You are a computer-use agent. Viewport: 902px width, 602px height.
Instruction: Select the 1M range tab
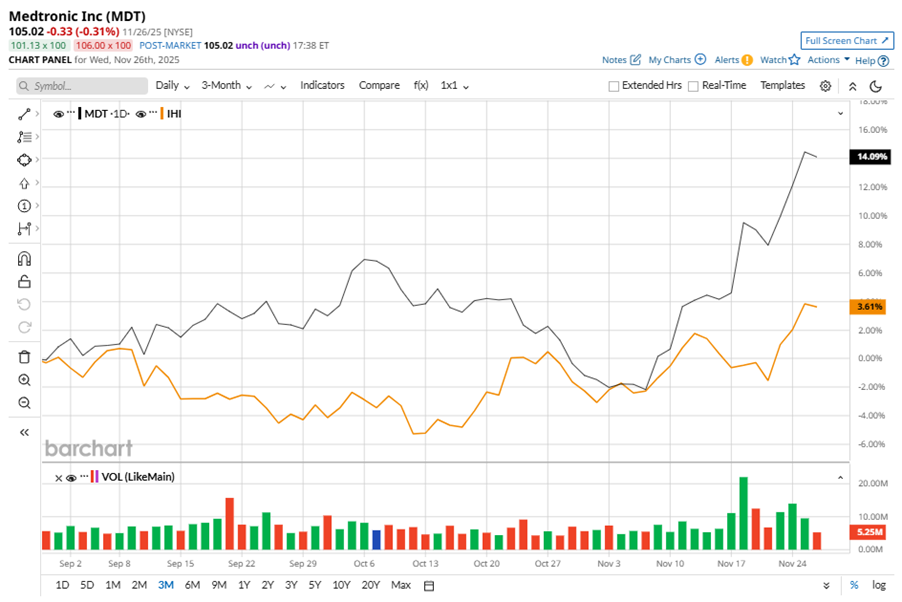pos(113,585)
